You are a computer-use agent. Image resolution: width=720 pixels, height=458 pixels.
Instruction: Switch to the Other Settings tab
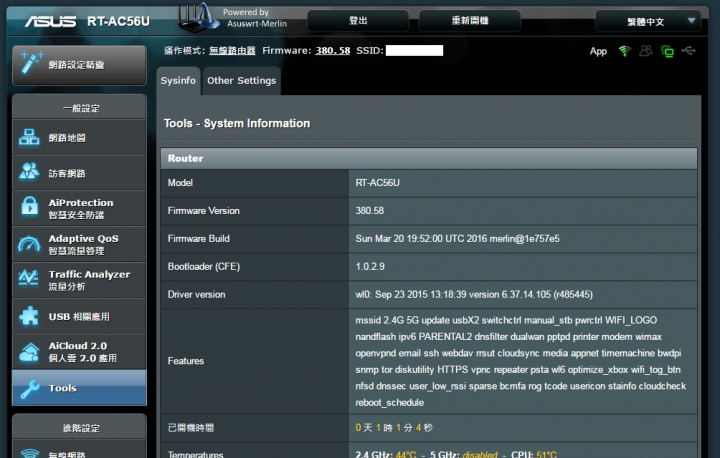point(242,81)
